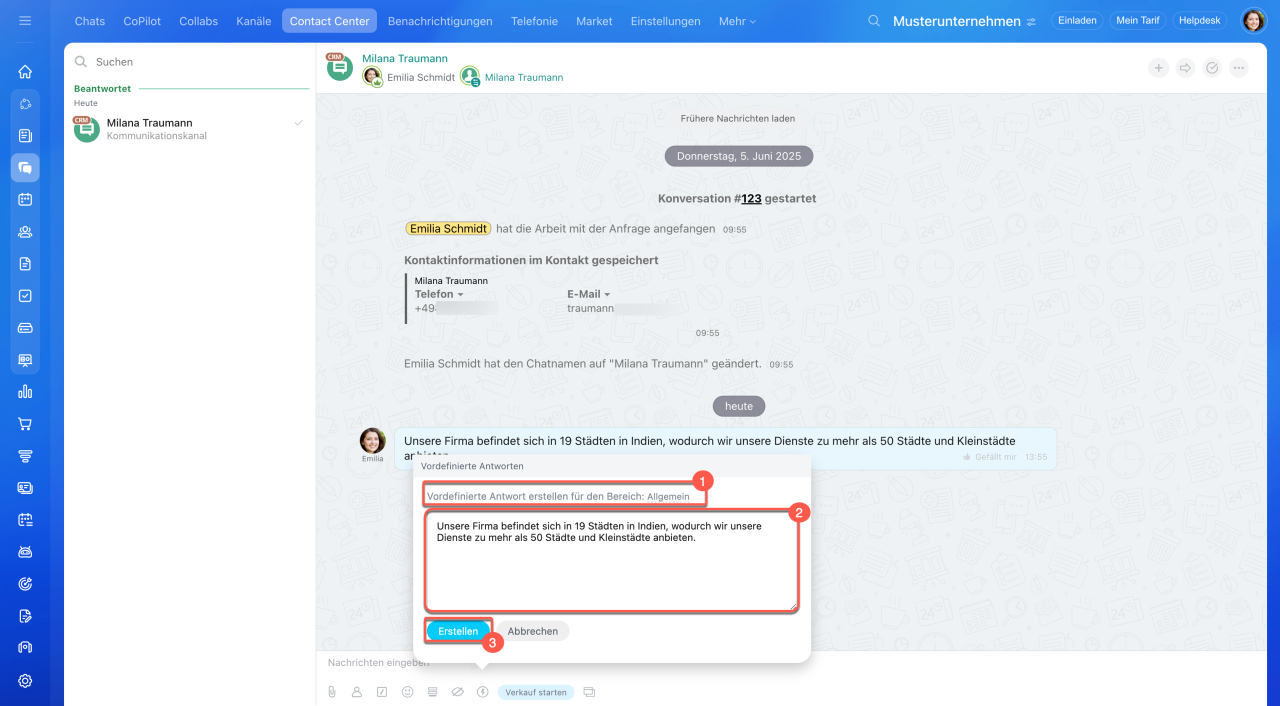This screenshot has width=1280, height=706.
Task: Open the robot automation icon in sidebar
Action: point(25,552)
